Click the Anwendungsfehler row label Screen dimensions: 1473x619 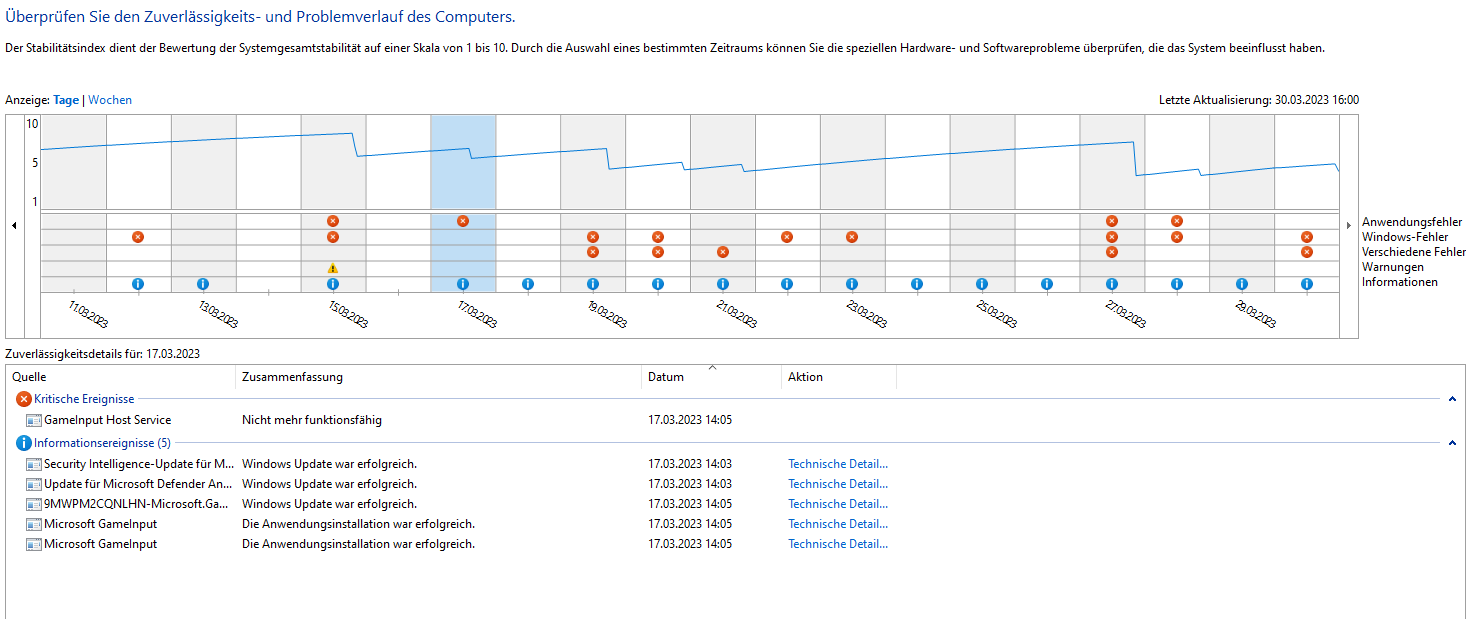coord(1412,222)
